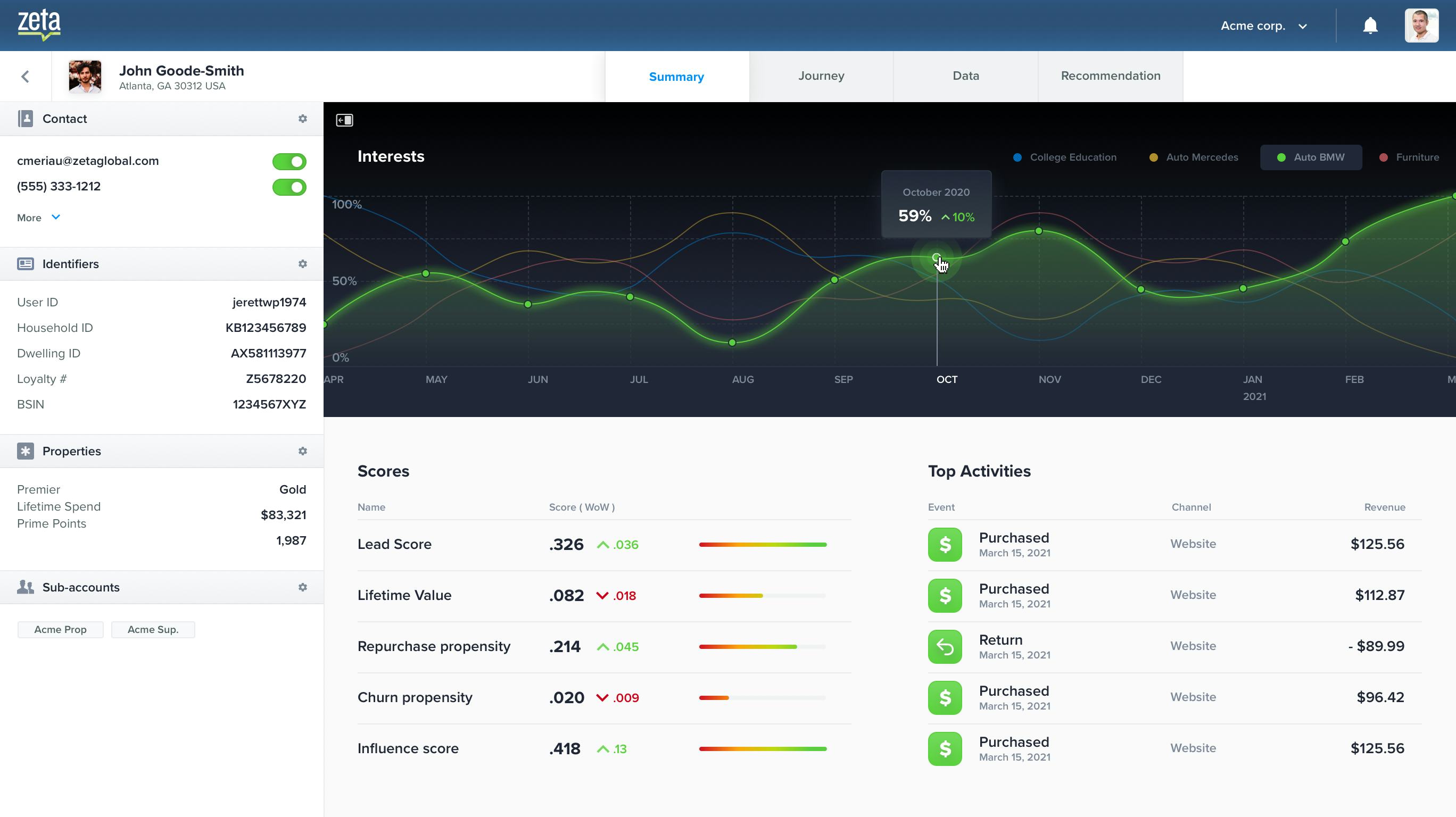Click the properties section settings gear icon
1456x817 pixels.
click(303, 451)
